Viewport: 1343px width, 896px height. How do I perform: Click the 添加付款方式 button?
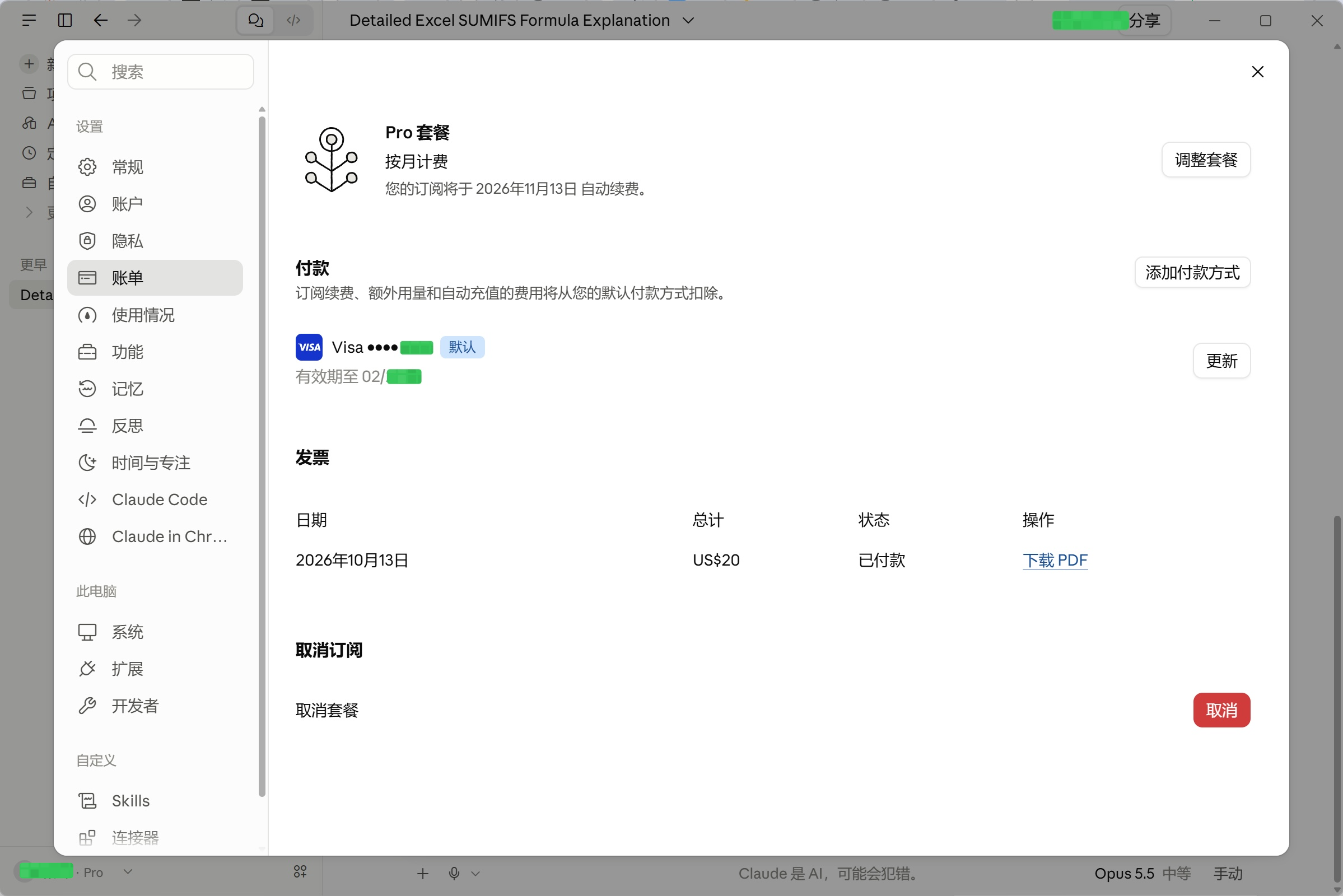click(x=1192, y=272)
